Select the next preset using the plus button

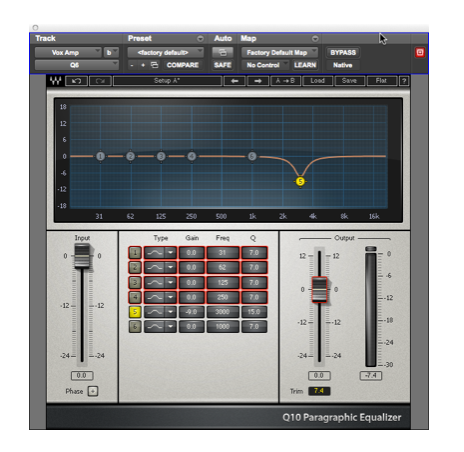143,65
